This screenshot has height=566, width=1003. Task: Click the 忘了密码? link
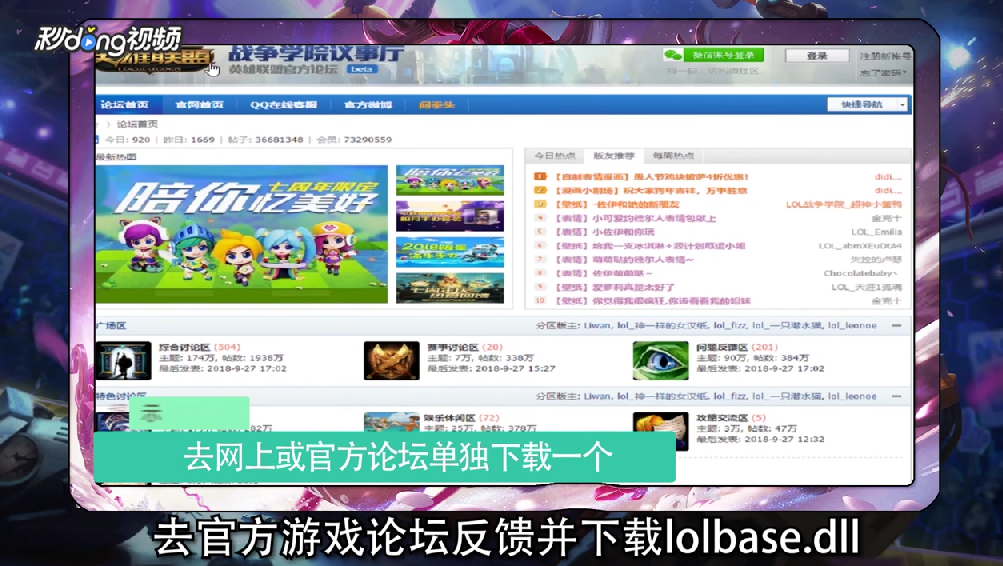pyautogui.click(x=883, y=72)
